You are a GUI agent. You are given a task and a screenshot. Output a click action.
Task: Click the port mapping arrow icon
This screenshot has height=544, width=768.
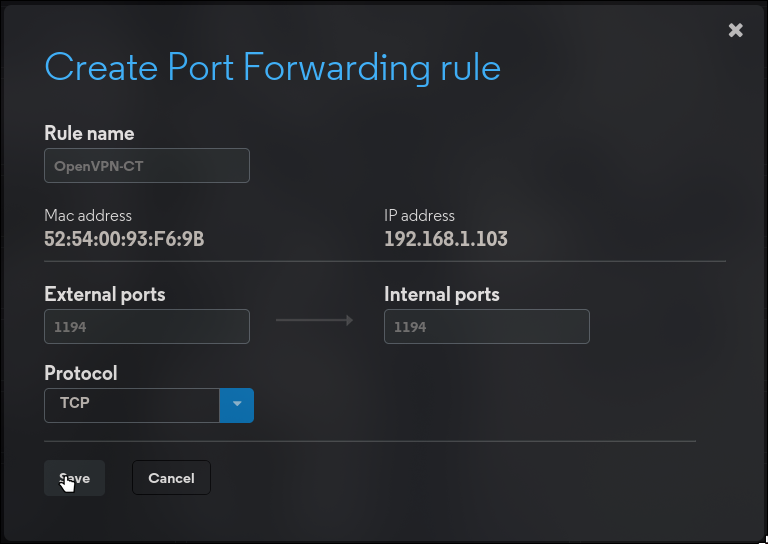coord(314,321)
